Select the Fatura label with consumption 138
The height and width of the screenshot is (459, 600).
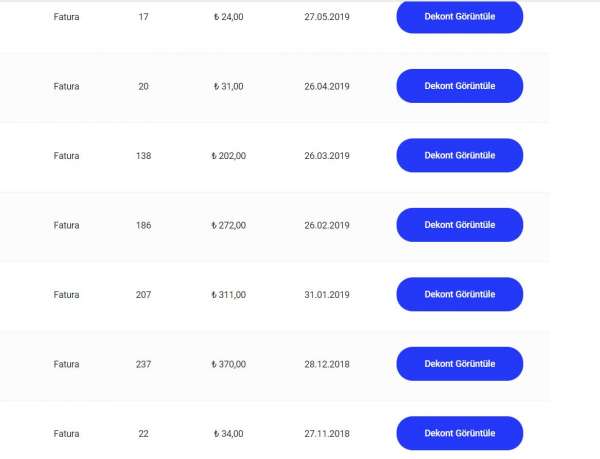coord(66,156)
